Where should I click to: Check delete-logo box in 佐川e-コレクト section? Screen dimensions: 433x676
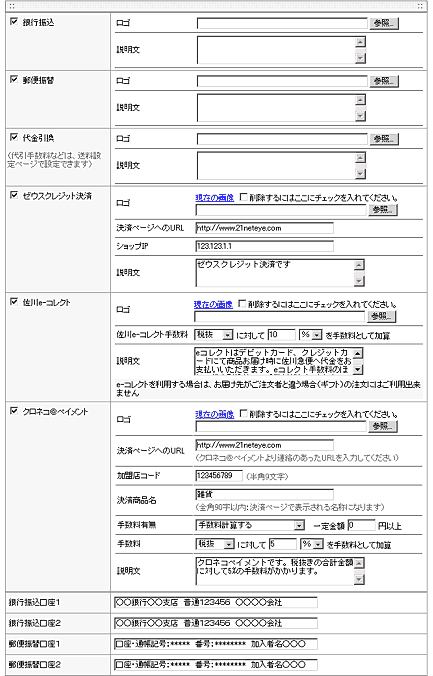tap(242, 304)
